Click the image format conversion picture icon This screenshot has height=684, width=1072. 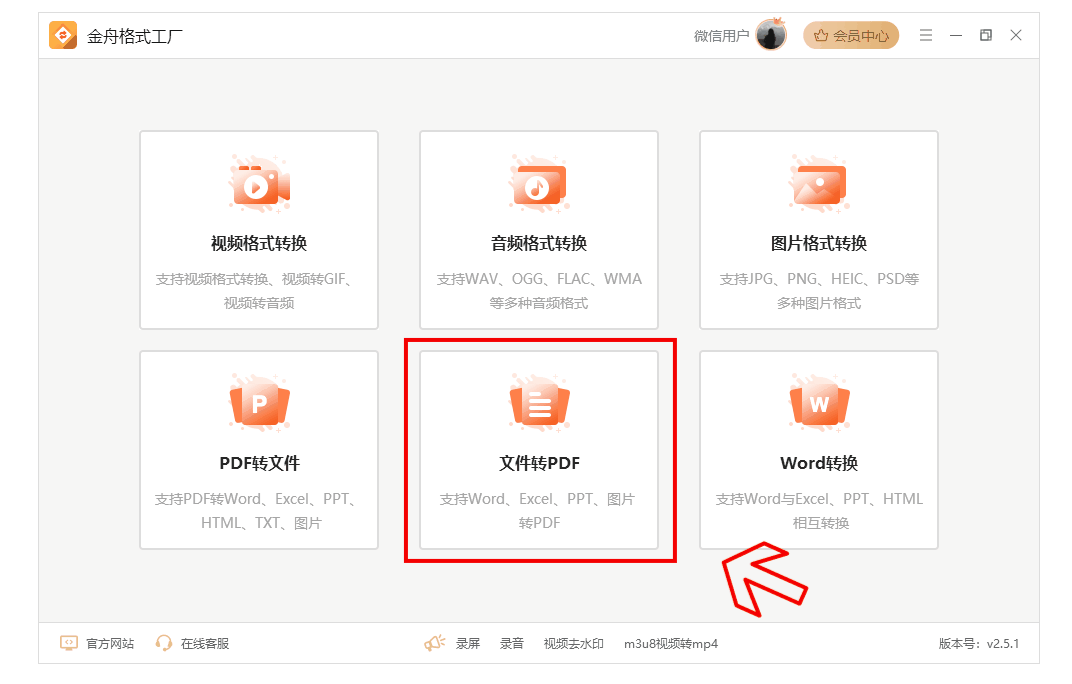(819, 184)
